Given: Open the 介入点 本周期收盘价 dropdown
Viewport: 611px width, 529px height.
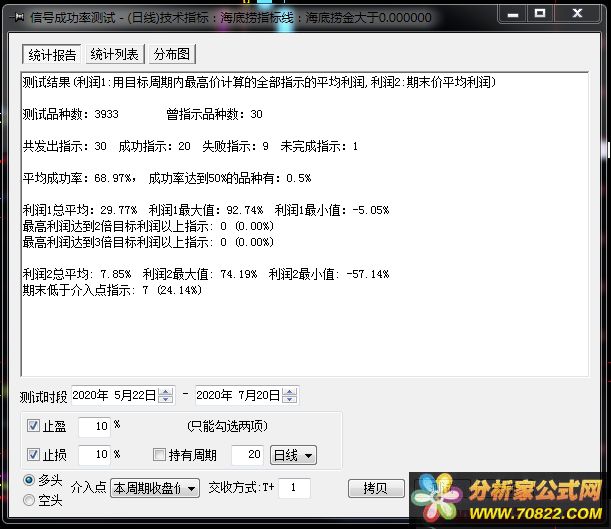Looking at the screenshot, I should (155, 488).
